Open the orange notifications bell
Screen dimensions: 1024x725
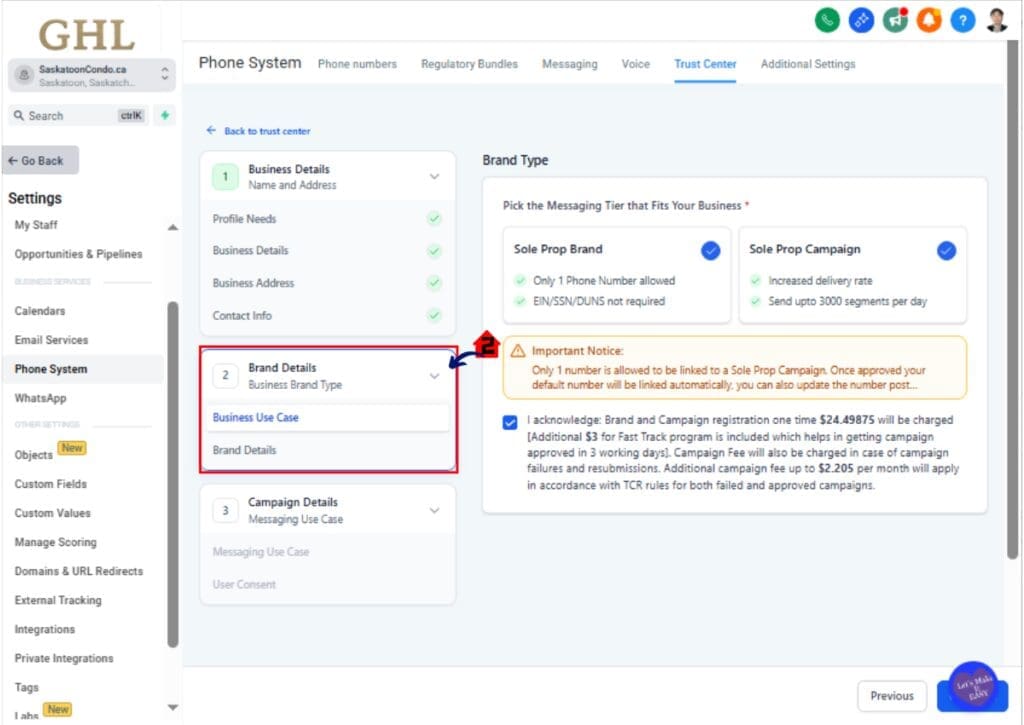929,19
